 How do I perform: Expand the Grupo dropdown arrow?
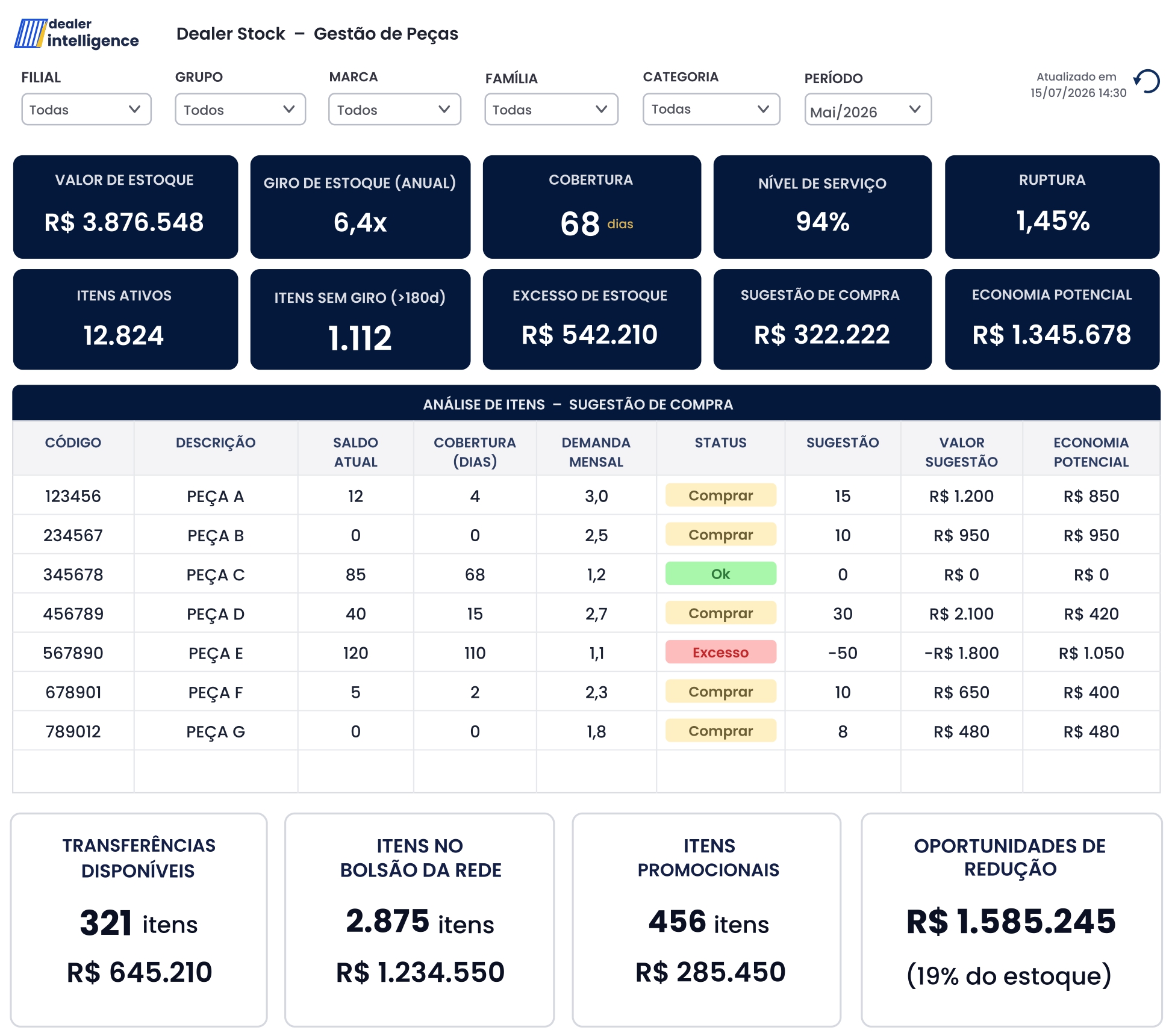click(288, 110)
